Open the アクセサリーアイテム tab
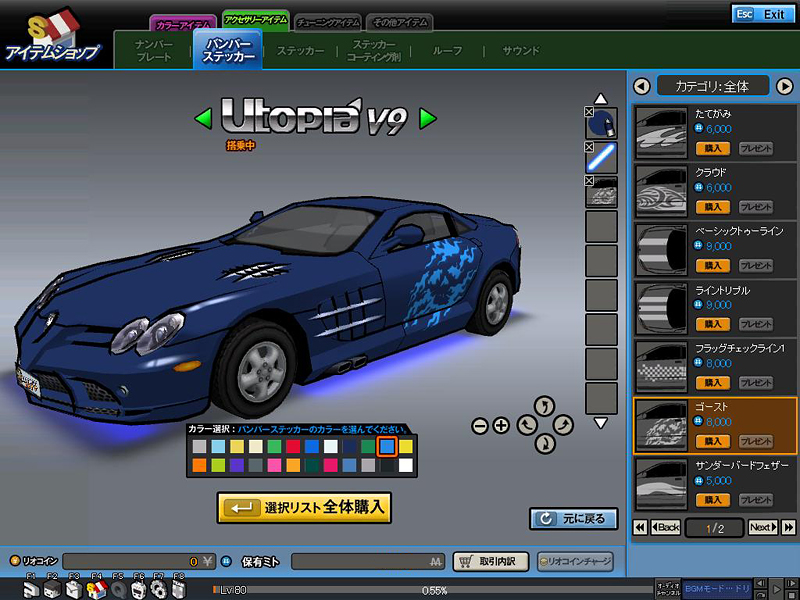The height and width of the screenshot is (600, 800). 256,20
